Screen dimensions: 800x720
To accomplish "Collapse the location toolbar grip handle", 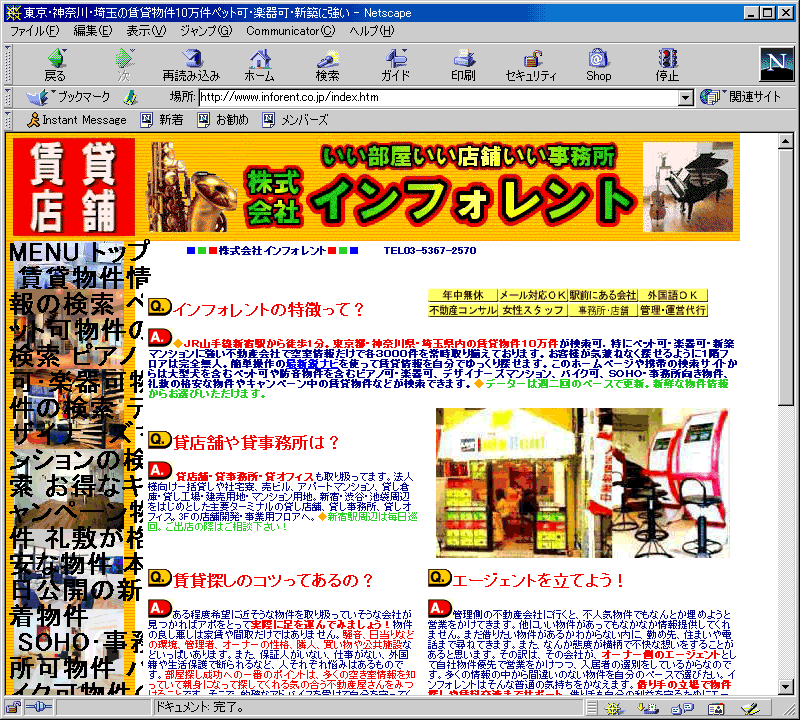I will [x=8, y=97].
